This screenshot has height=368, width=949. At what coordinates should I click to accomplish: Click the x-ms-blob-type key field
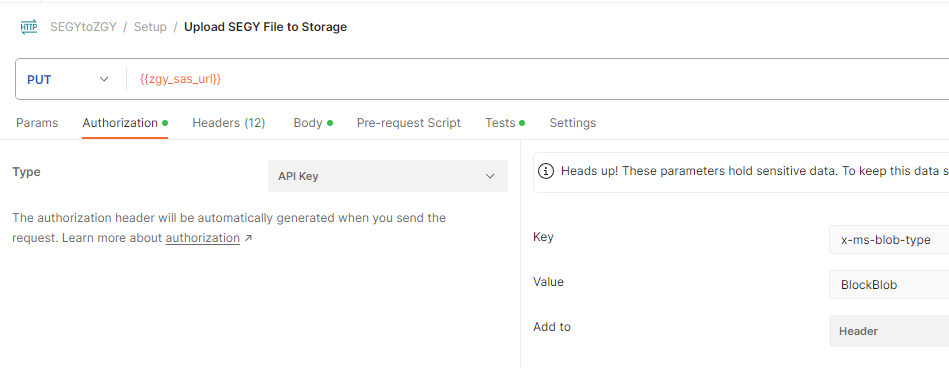pos(888,240)
